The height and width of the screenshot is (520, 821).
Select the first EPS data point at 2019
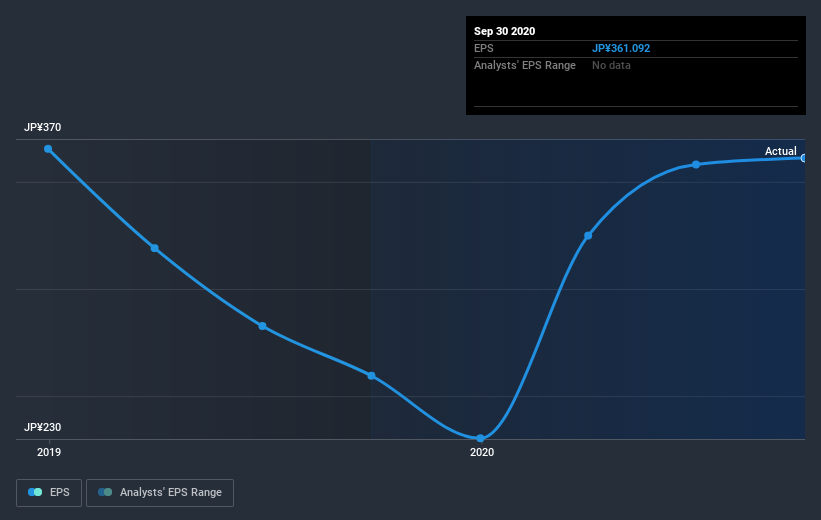[48, 149]
